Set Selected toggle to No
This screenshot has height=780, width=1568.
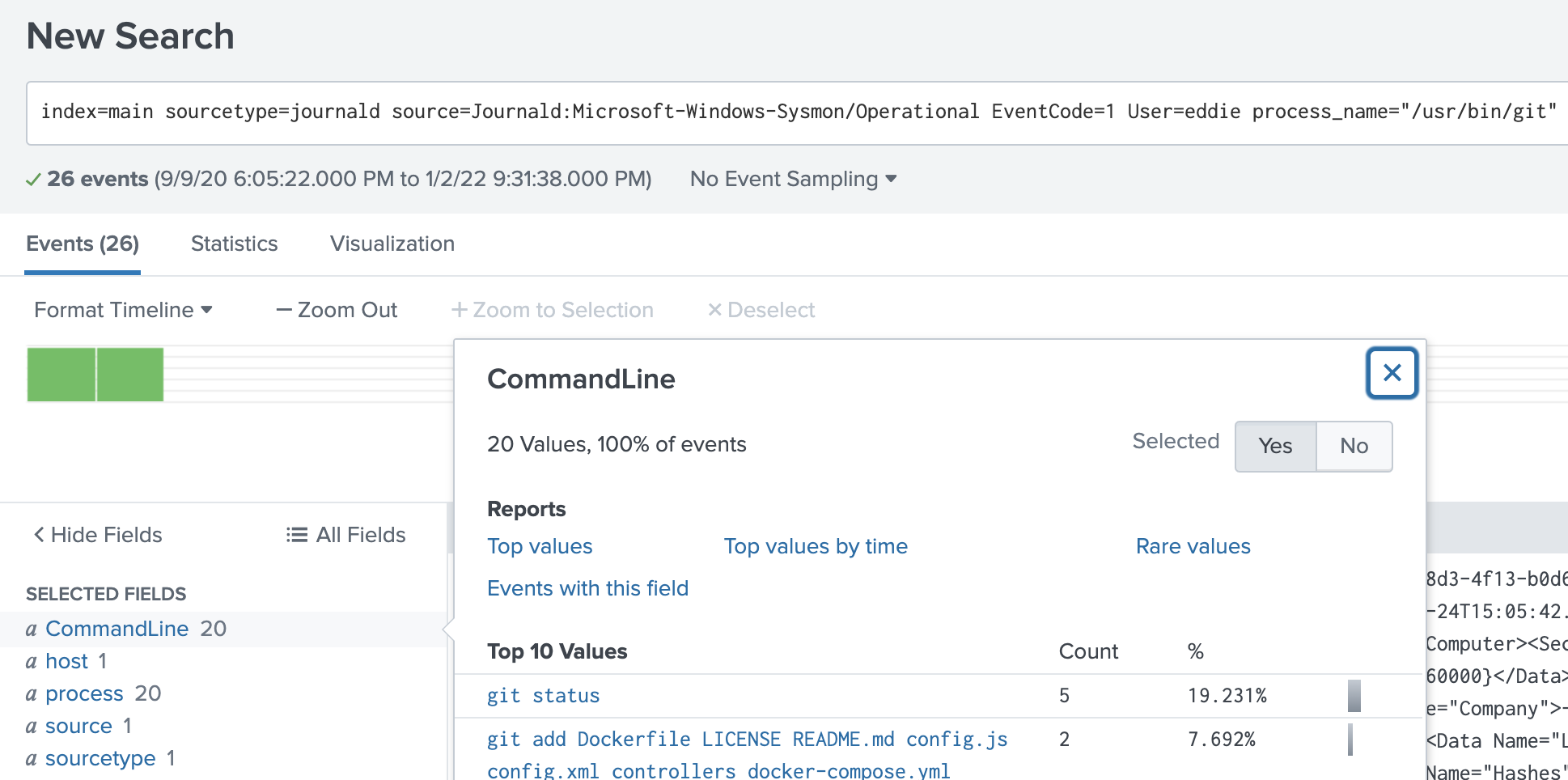(x=1354, y=446)
